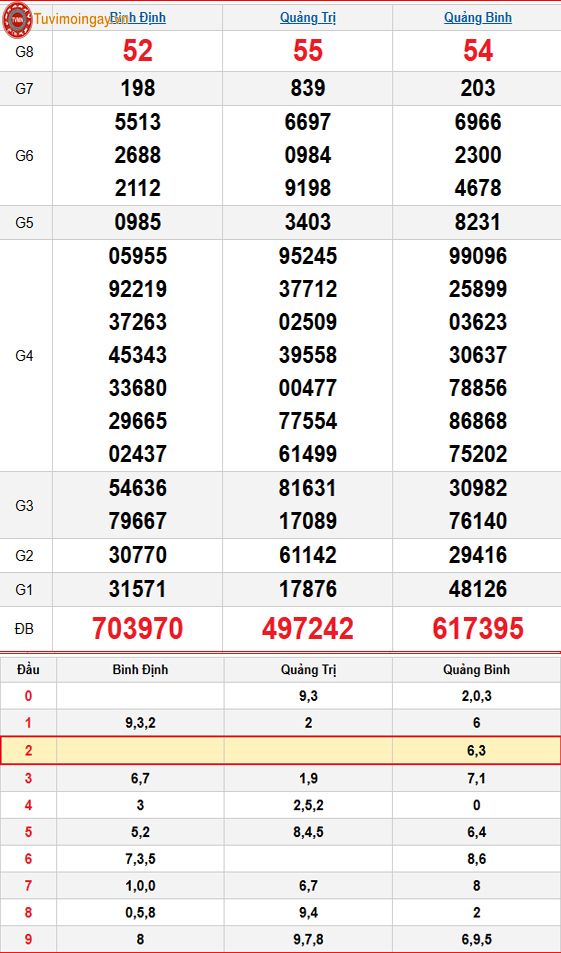Viewport: 561px width, 953px height.
Task: Select Bình Định special prize 703970
Action: 138,628
